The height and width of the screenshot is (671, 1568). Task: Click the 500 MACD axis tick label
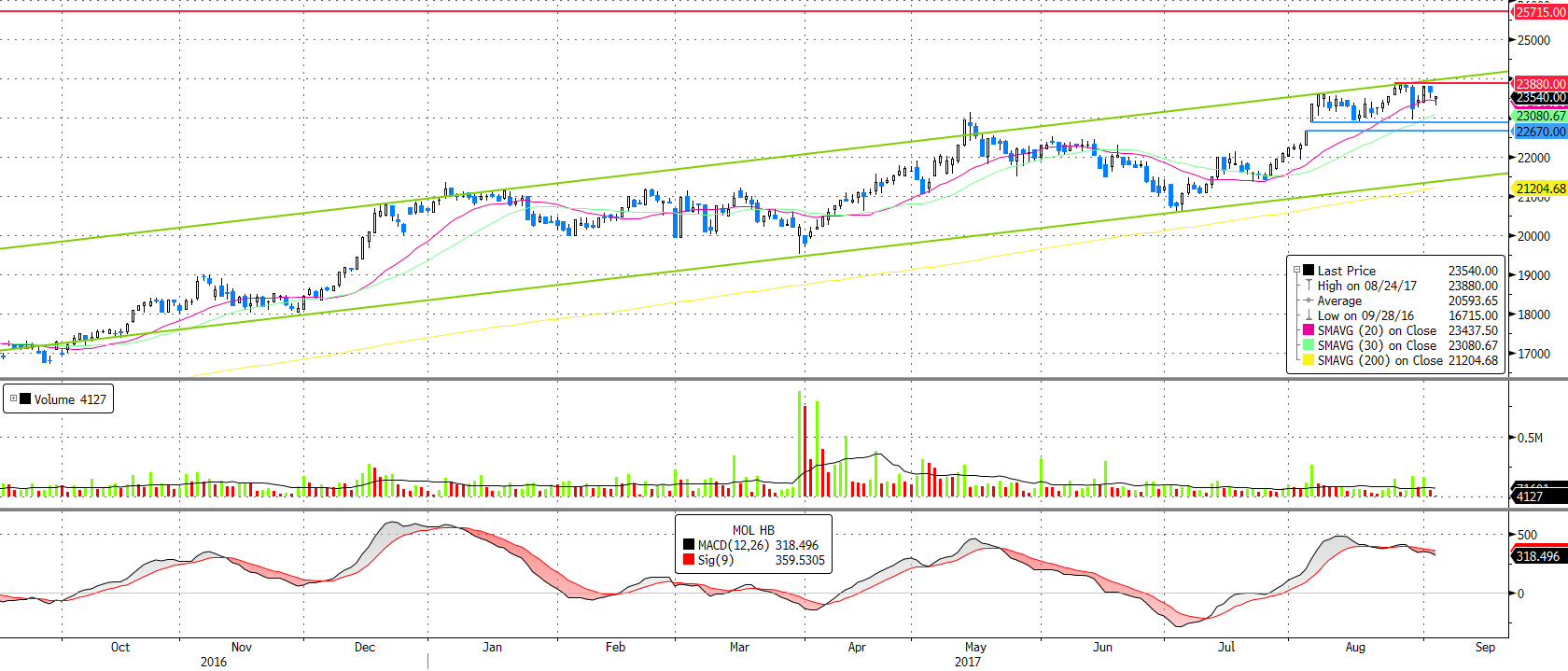[x=1527, y=535]
